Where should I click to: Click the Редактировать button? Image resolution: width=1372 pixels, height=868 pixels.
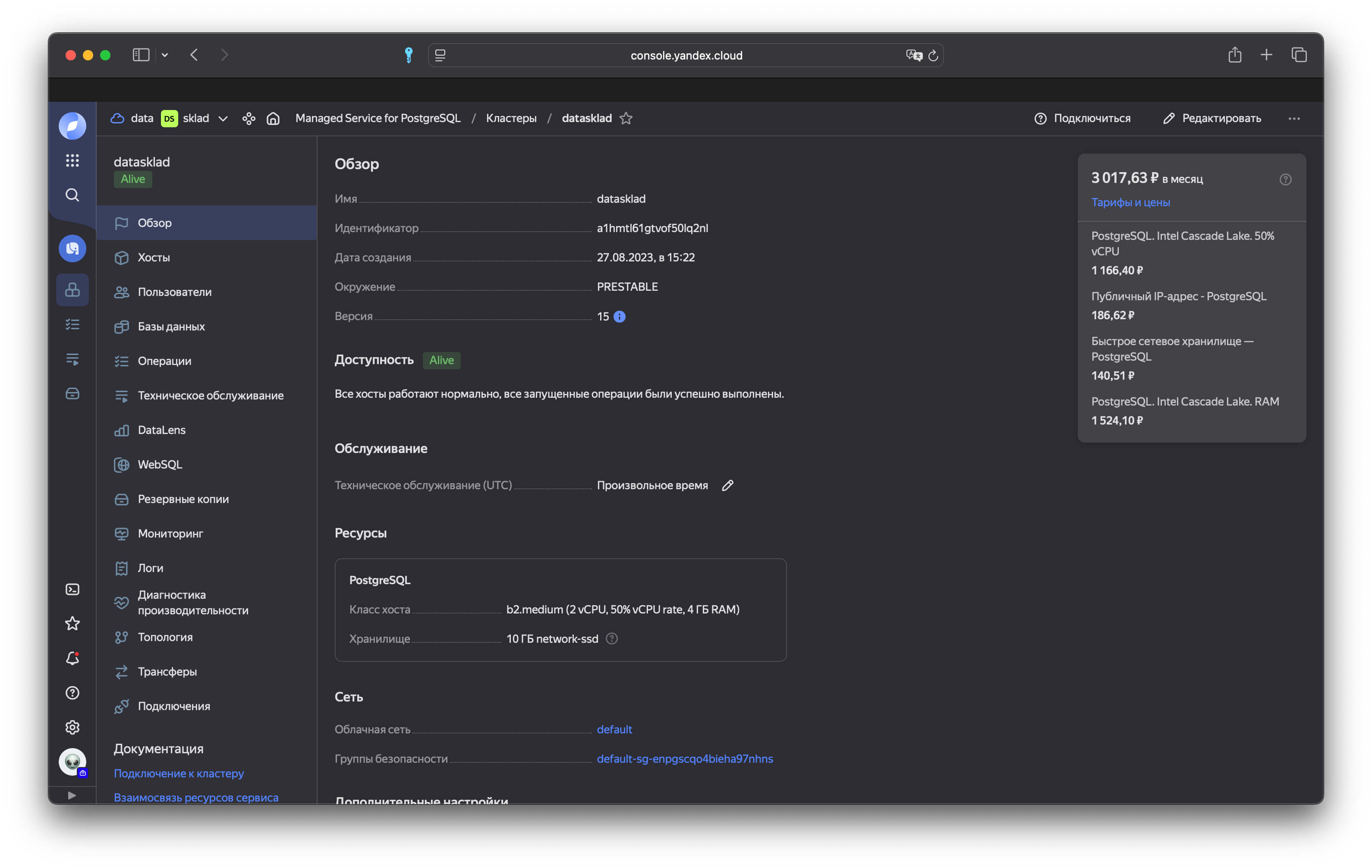pyautogui.click(x=1212, y=119)
